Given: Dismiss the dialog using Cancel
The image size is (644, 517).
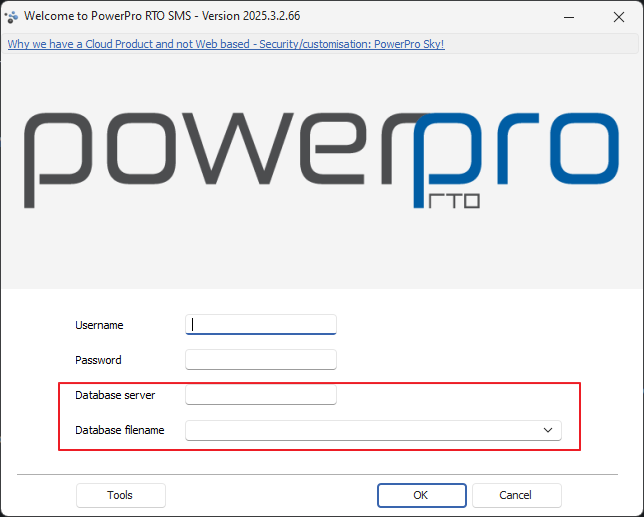Looking at the screenshot, I should [517, 495].
